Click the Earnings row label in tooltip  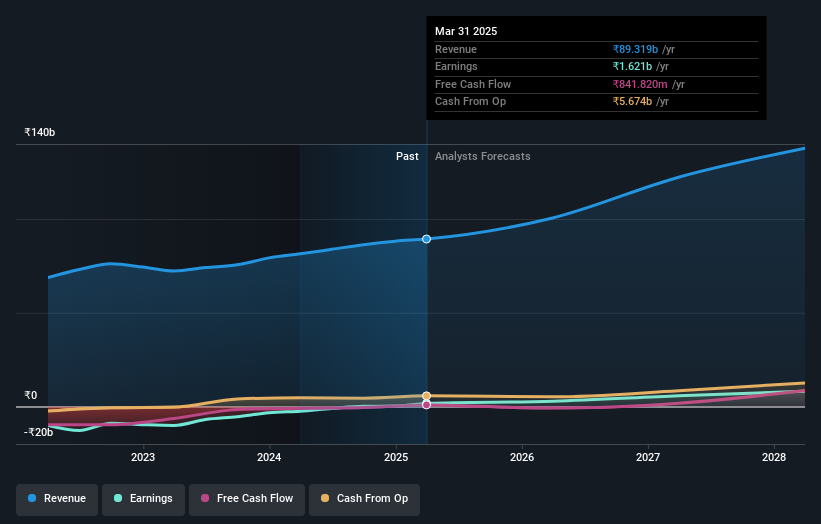[x=456, y=66]
